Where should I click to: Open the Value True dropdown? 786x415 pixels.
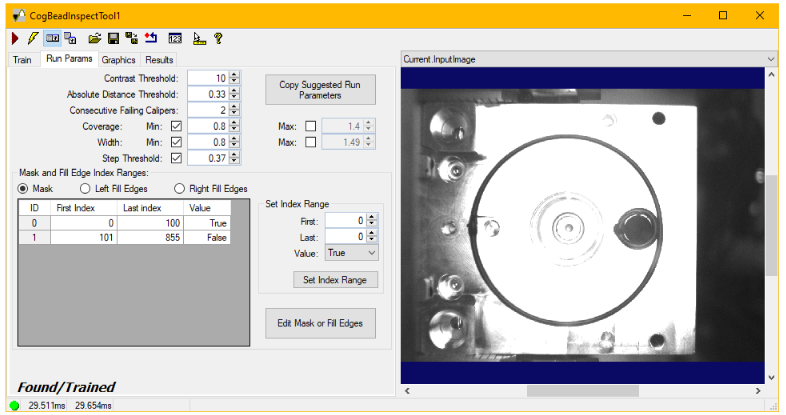352,253
